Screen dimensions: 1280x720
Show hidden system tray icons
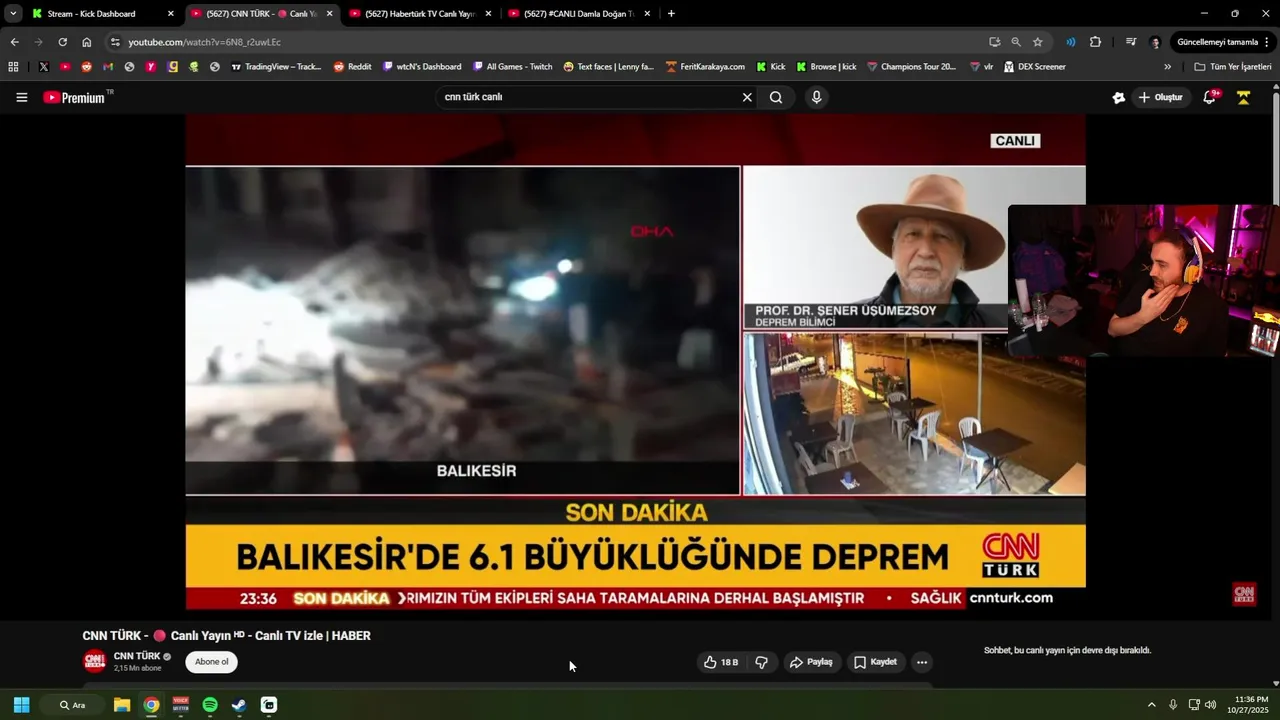click(x=1151, y=705)
